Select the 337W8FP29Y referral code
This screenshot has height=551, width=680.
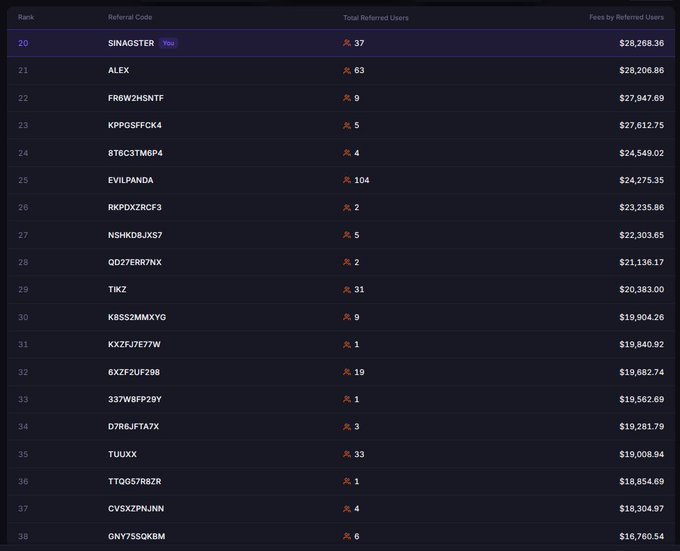pyautogui.click(x=135, y=399)
